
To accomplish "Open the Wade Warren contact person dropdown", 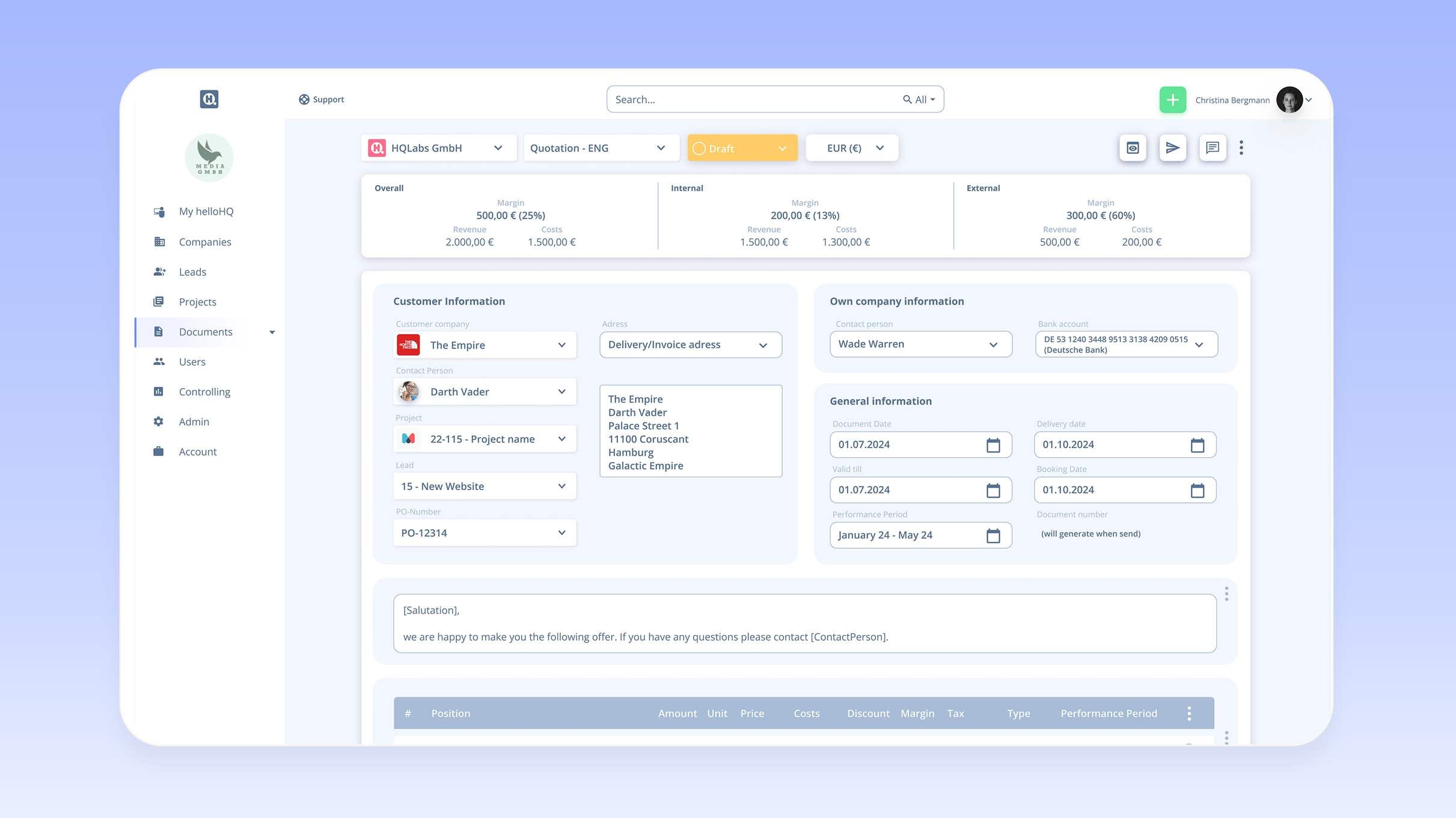I will 920,344.
